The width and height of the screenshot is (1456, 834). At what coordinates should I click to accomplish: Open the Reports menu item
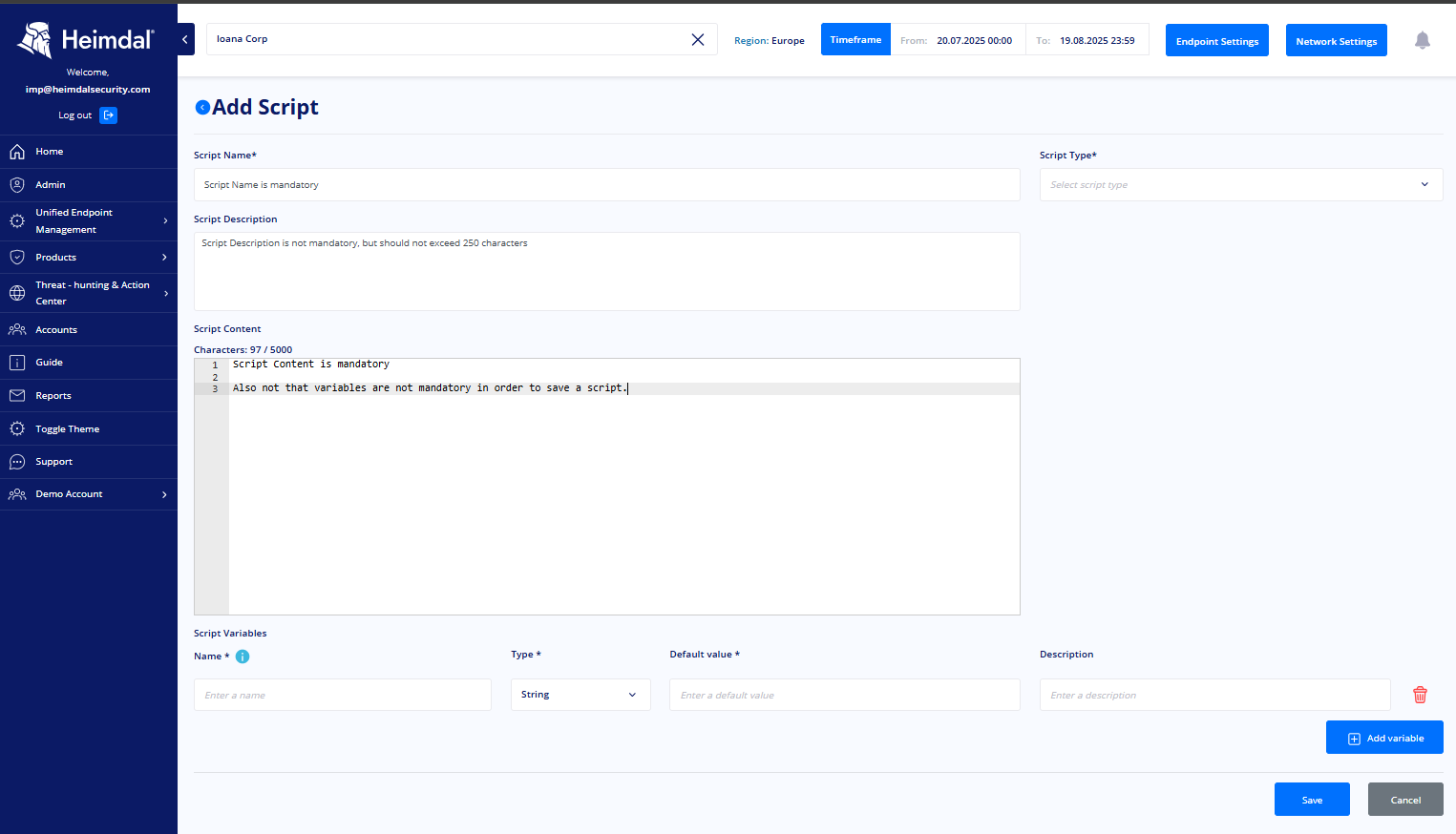(53, 396)
